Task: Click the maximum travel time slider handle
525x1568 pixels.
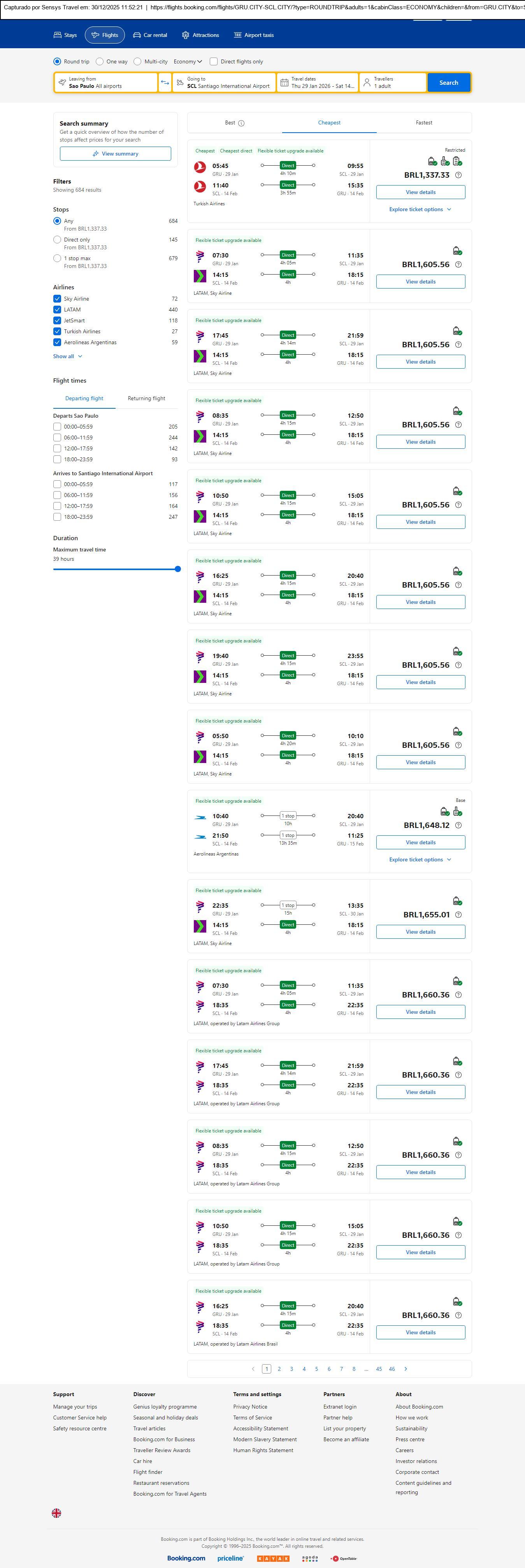Action: point(178,569)
